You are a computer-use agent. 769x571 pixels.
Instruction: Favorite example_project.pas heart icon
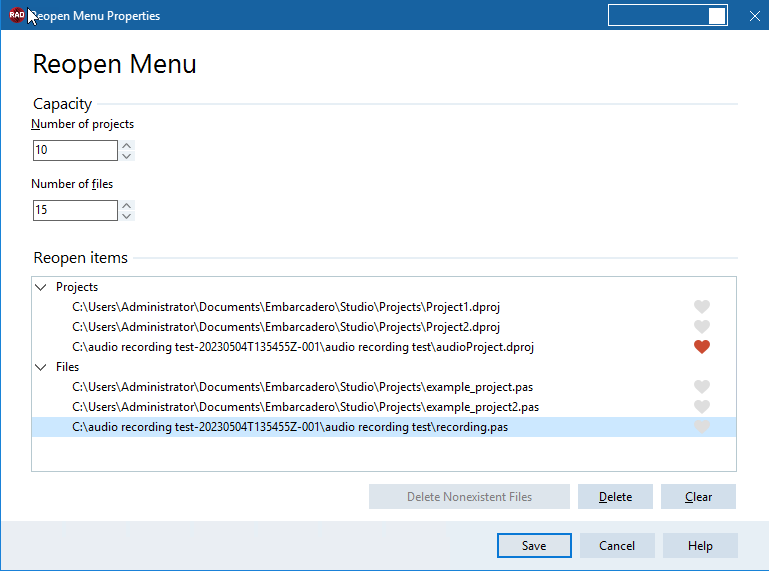pos(702,387)
